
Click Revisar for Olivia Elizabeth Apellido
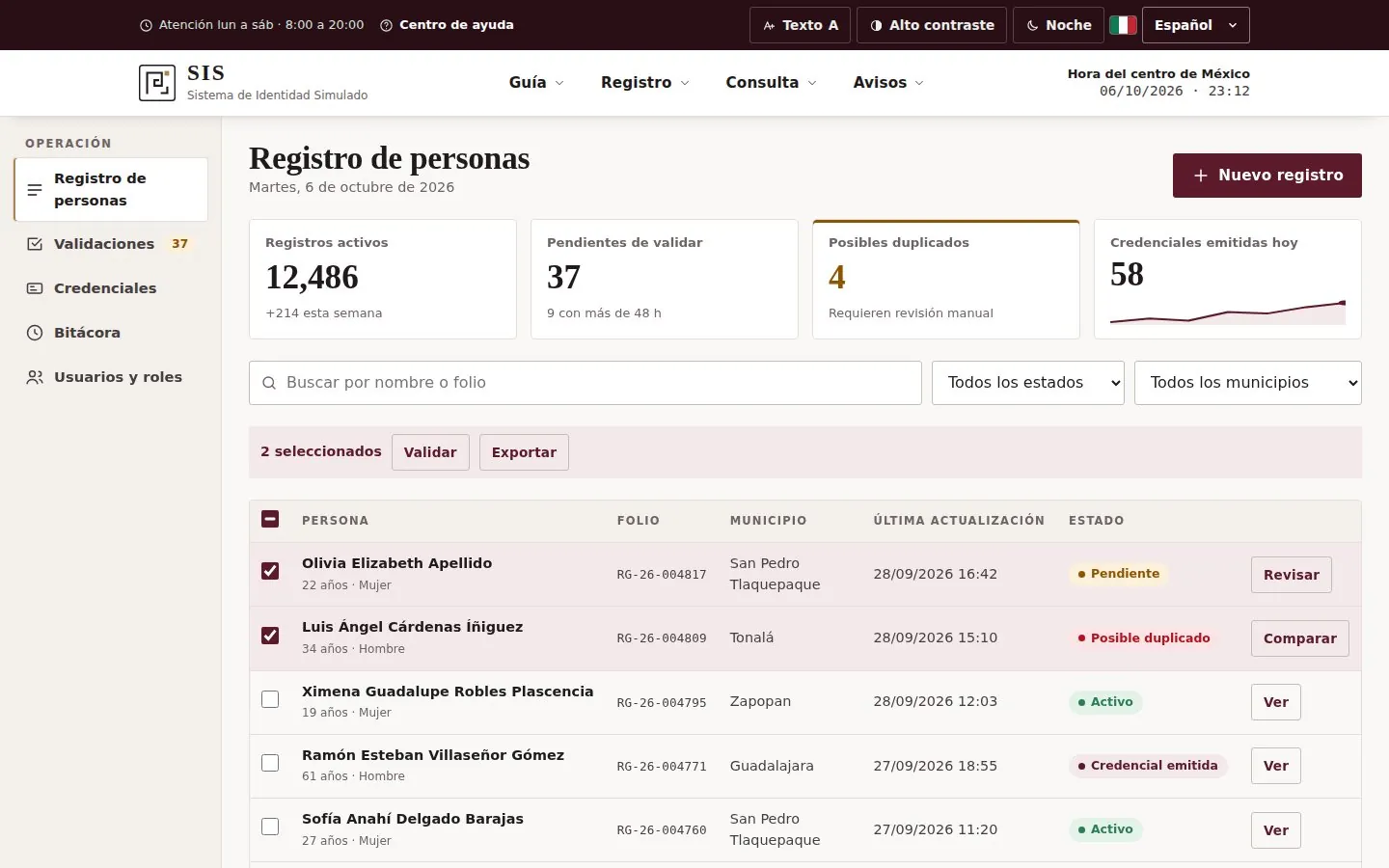[1291, 575]
